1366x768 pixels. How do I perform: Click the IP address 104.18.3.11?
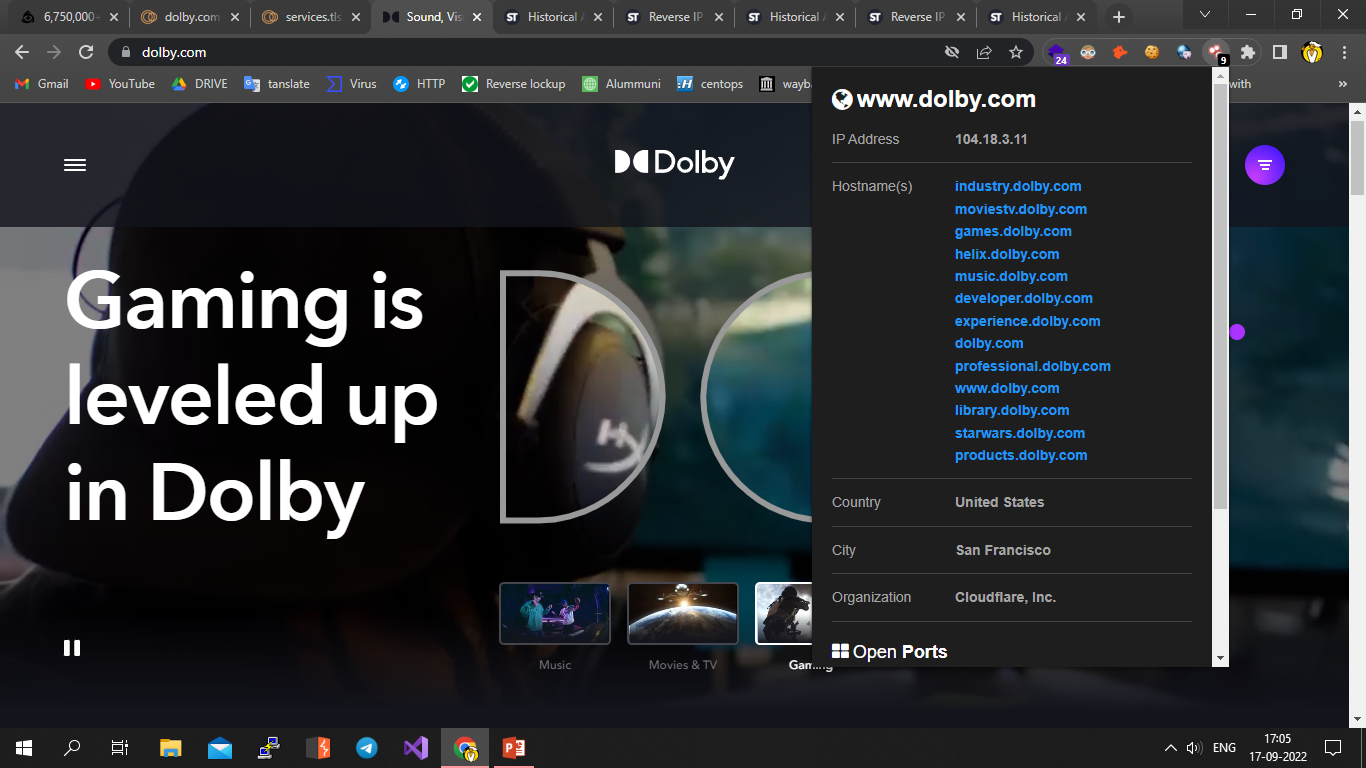[x=991, y=139]
